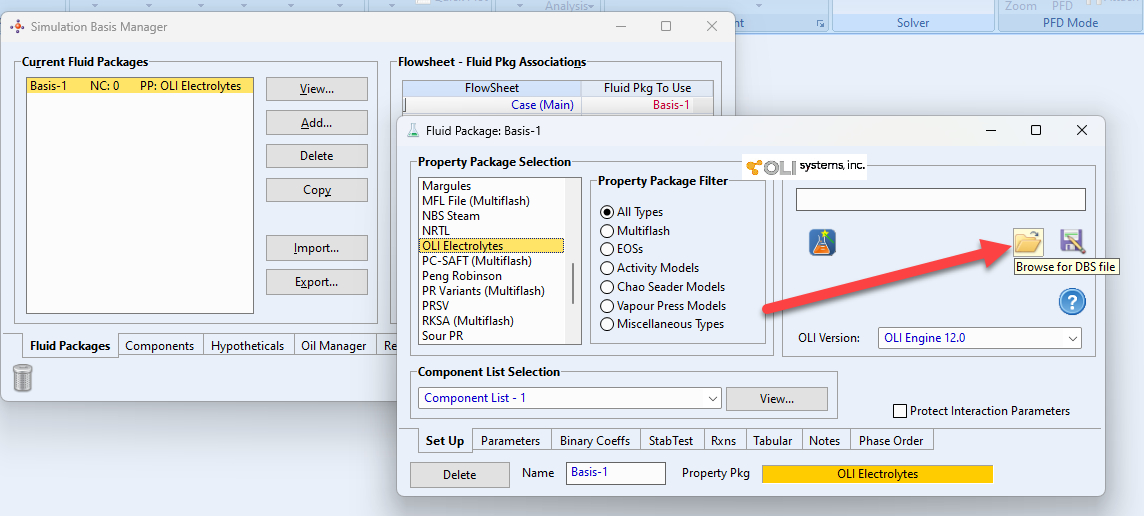Click the Name field containing Basis-1
1144x516 pixels.
click(x=616, y=473)
